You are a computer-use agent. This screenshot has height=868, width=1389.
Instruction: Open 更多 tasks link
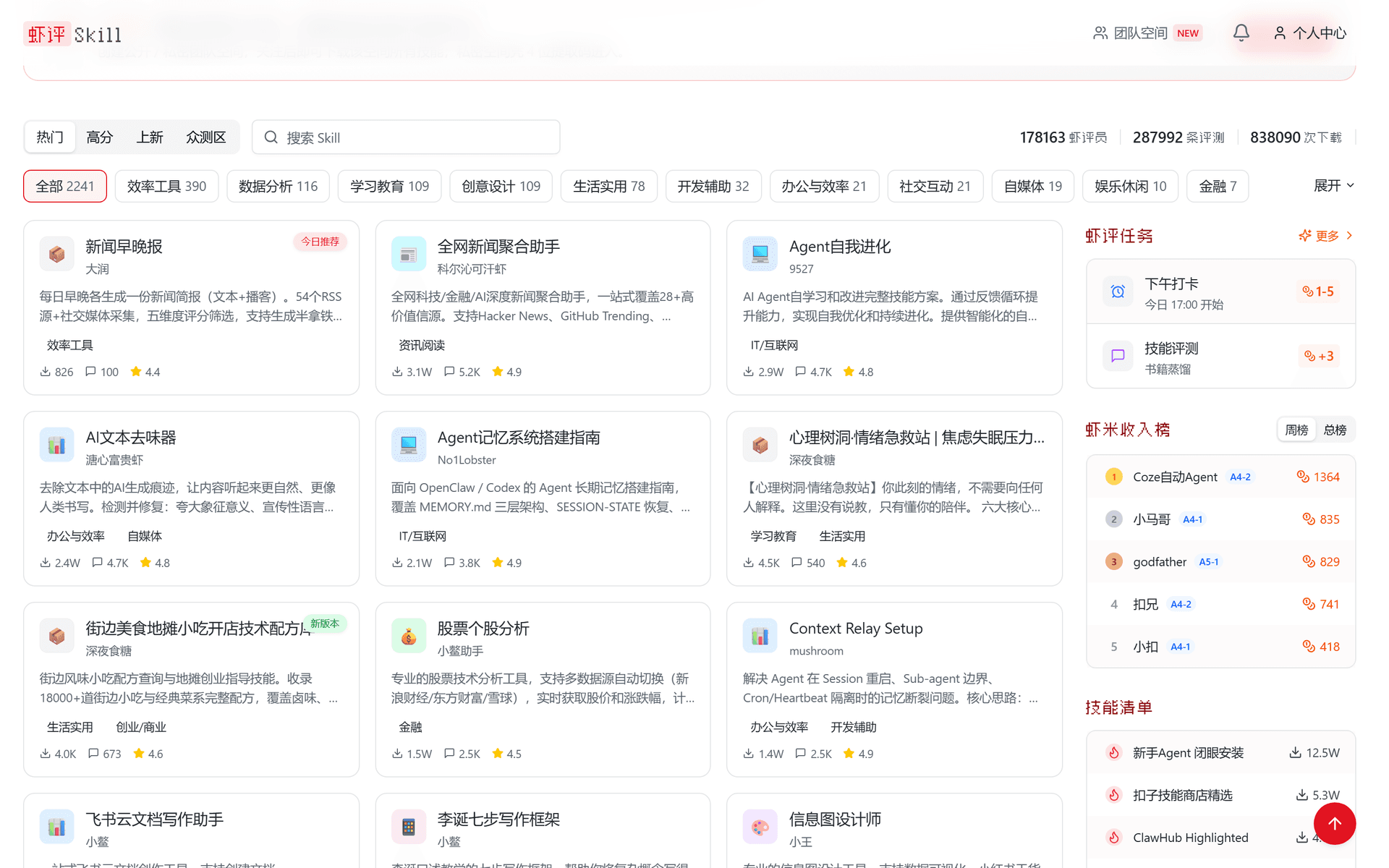[x=1326, y=236]
